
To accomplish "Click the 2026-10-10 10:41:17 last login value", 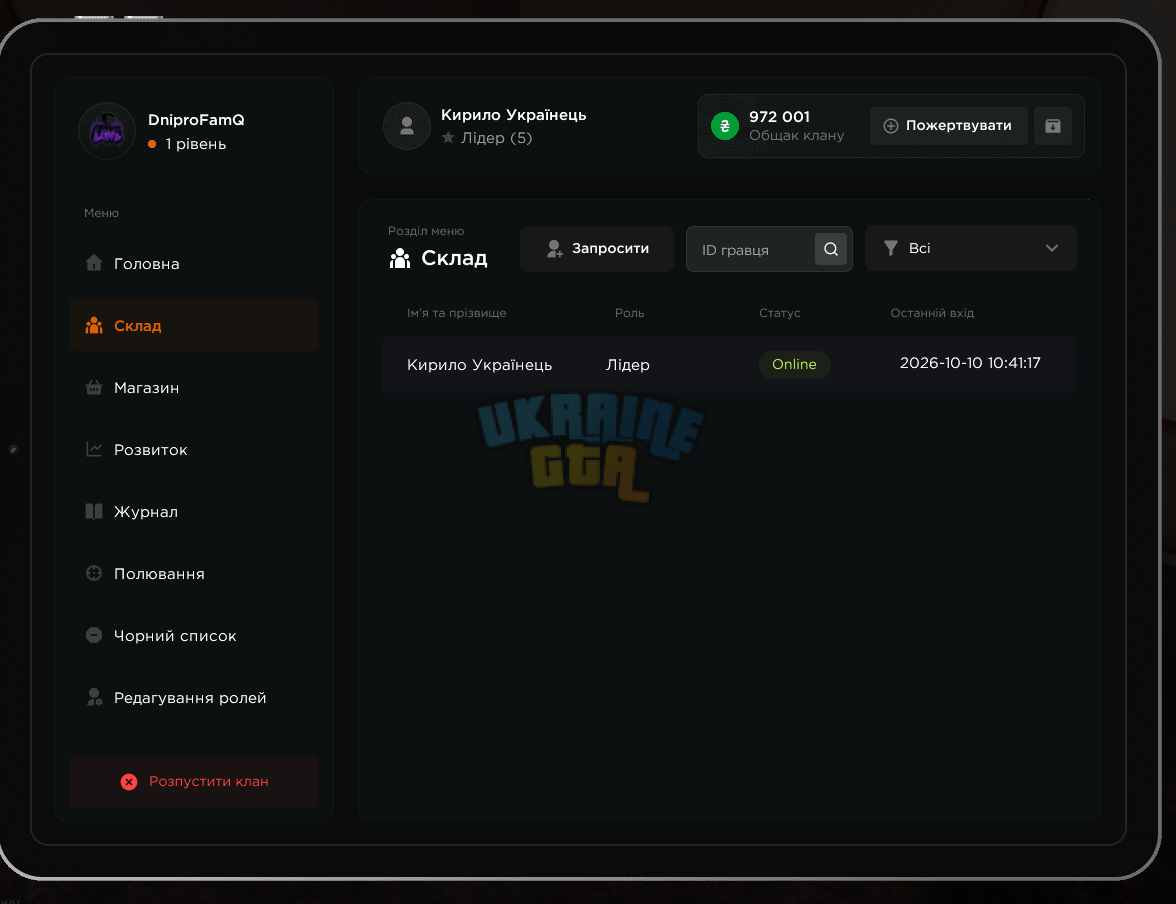I will pyautogui.click(x=970, y=363).
